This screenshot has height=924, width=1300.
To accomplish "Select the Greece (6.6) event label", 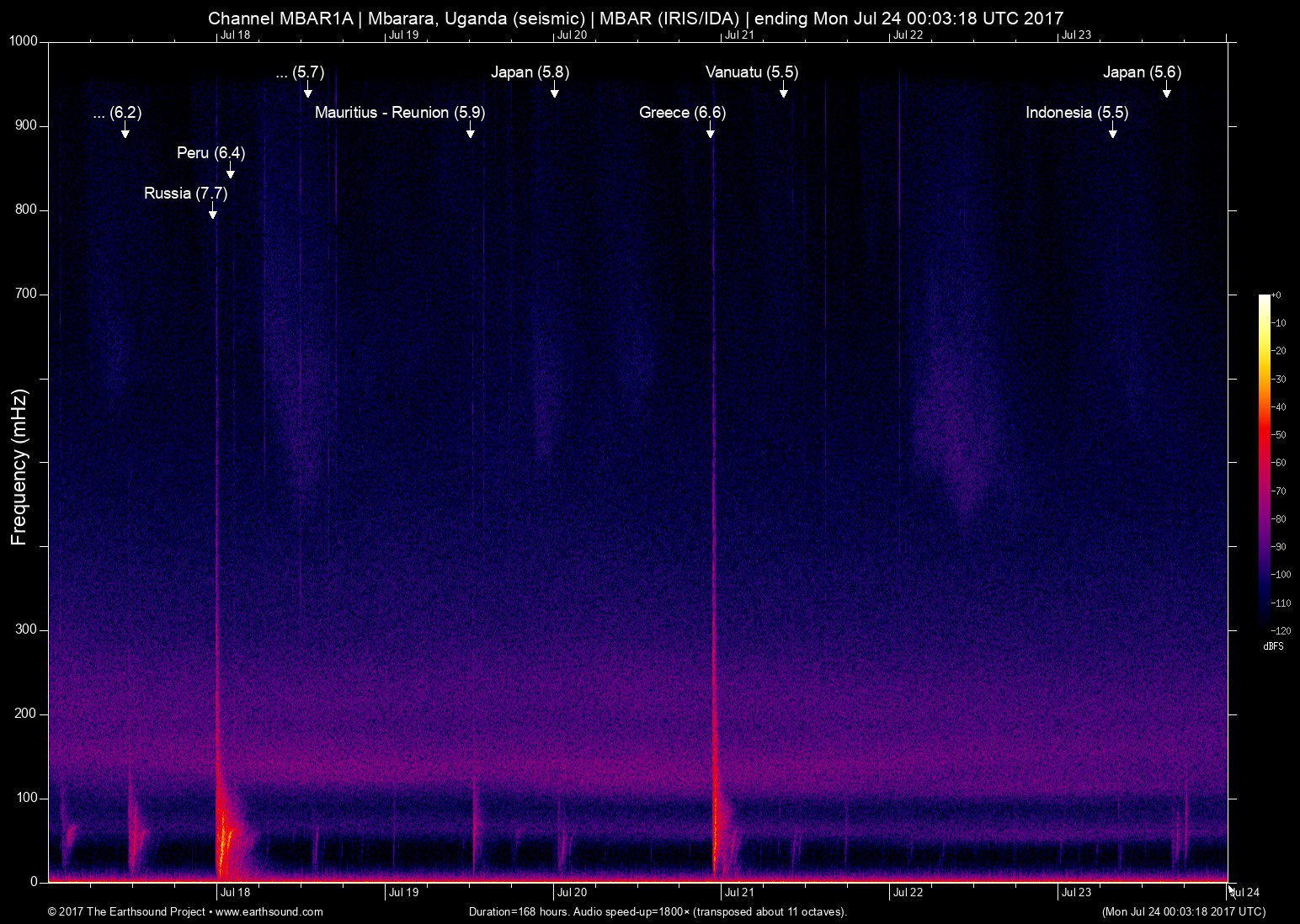I will coord(682,113).
